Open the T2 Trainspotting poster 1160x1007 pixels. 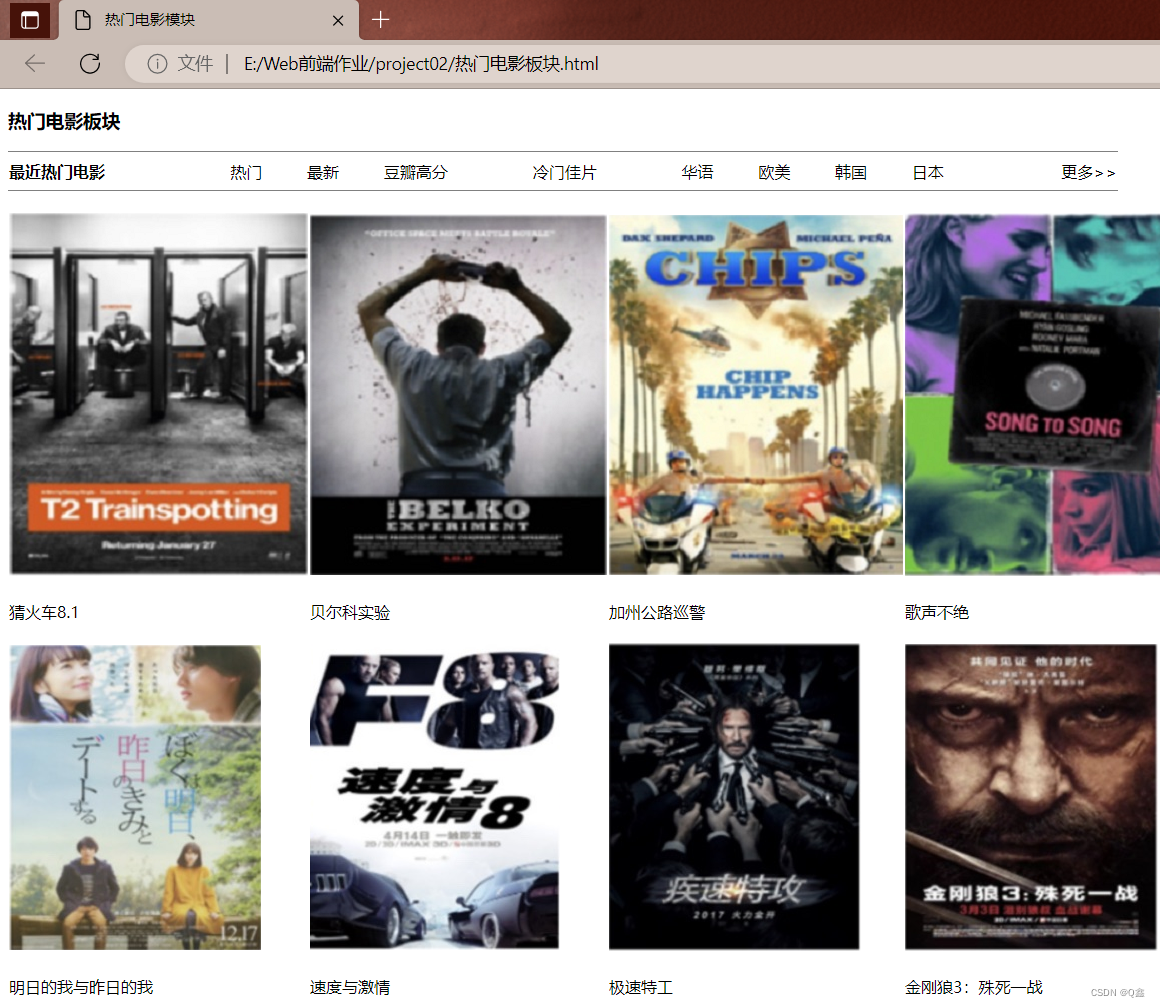pyautogui.click(x=158, y=394)
